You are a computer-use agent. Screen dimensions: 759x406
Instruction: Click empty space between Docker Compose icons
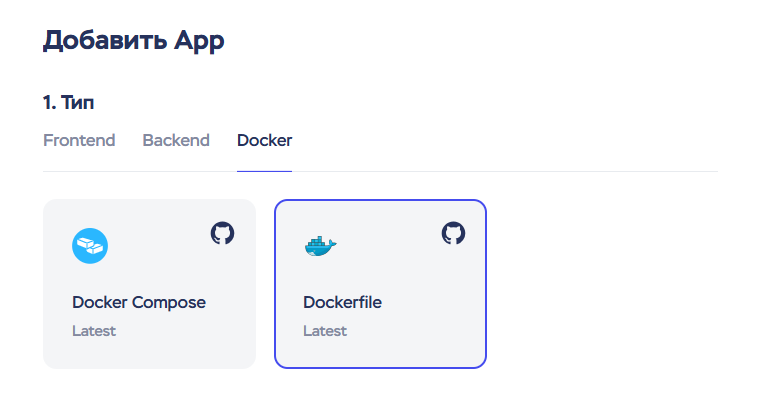pyautogui.click(x=157, y=240)
